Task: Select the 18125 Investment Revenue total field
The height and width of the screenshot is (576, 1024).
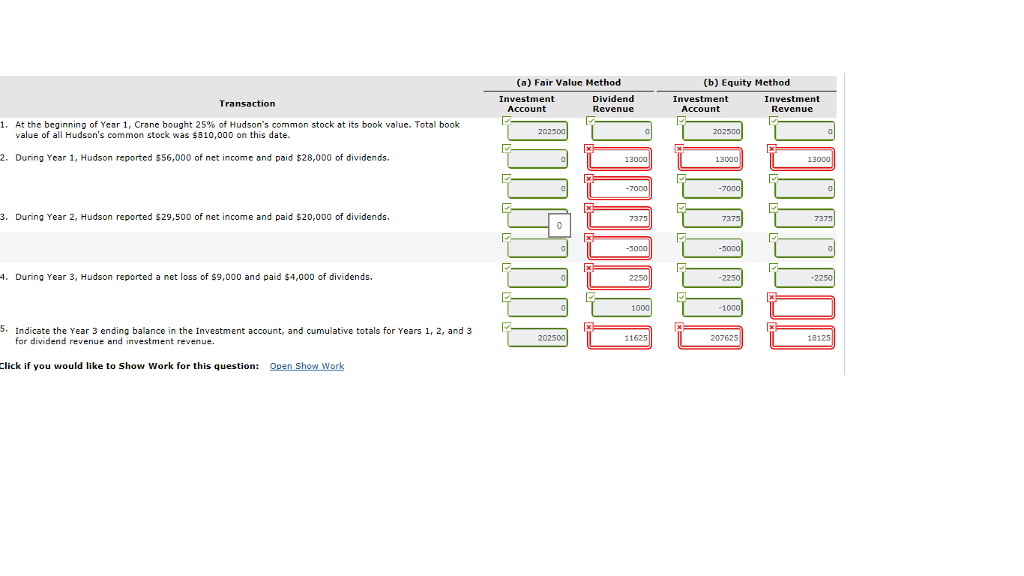Action: pyautogui.click(x=802, y=337)
